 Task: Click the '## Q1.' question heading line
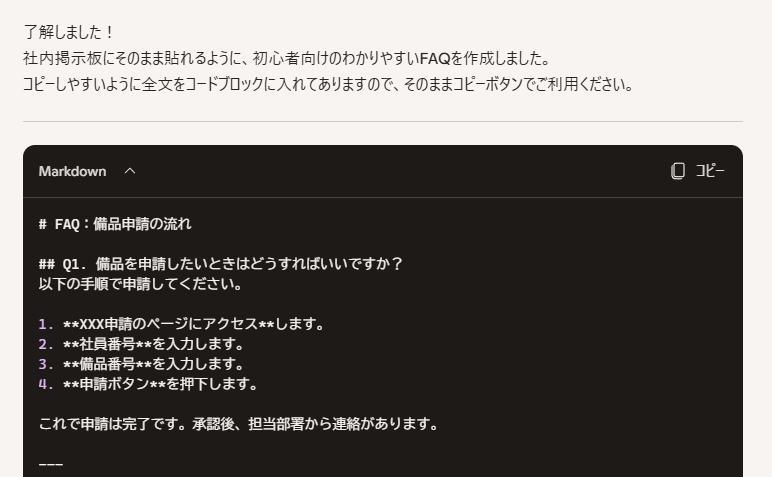click(x=221, y=264)
